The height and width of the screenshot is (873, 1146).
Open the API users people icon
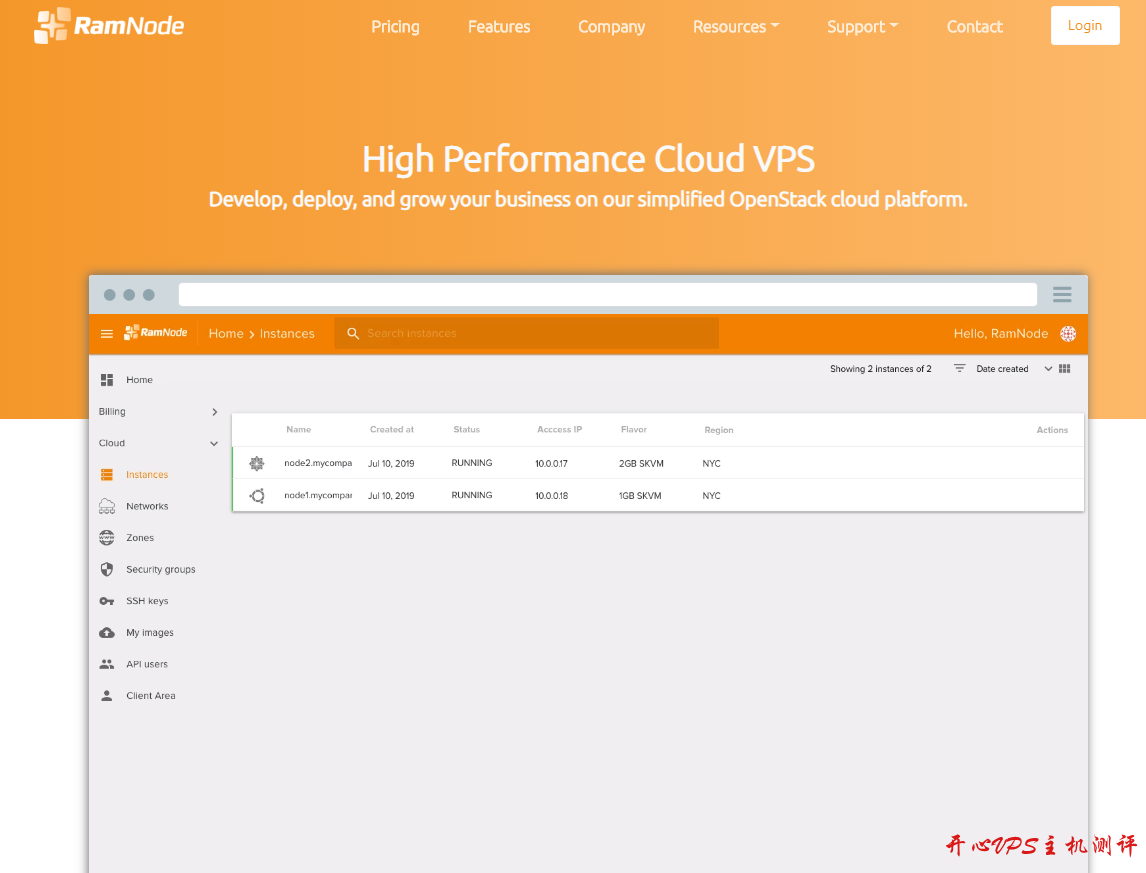pos(107,664)
